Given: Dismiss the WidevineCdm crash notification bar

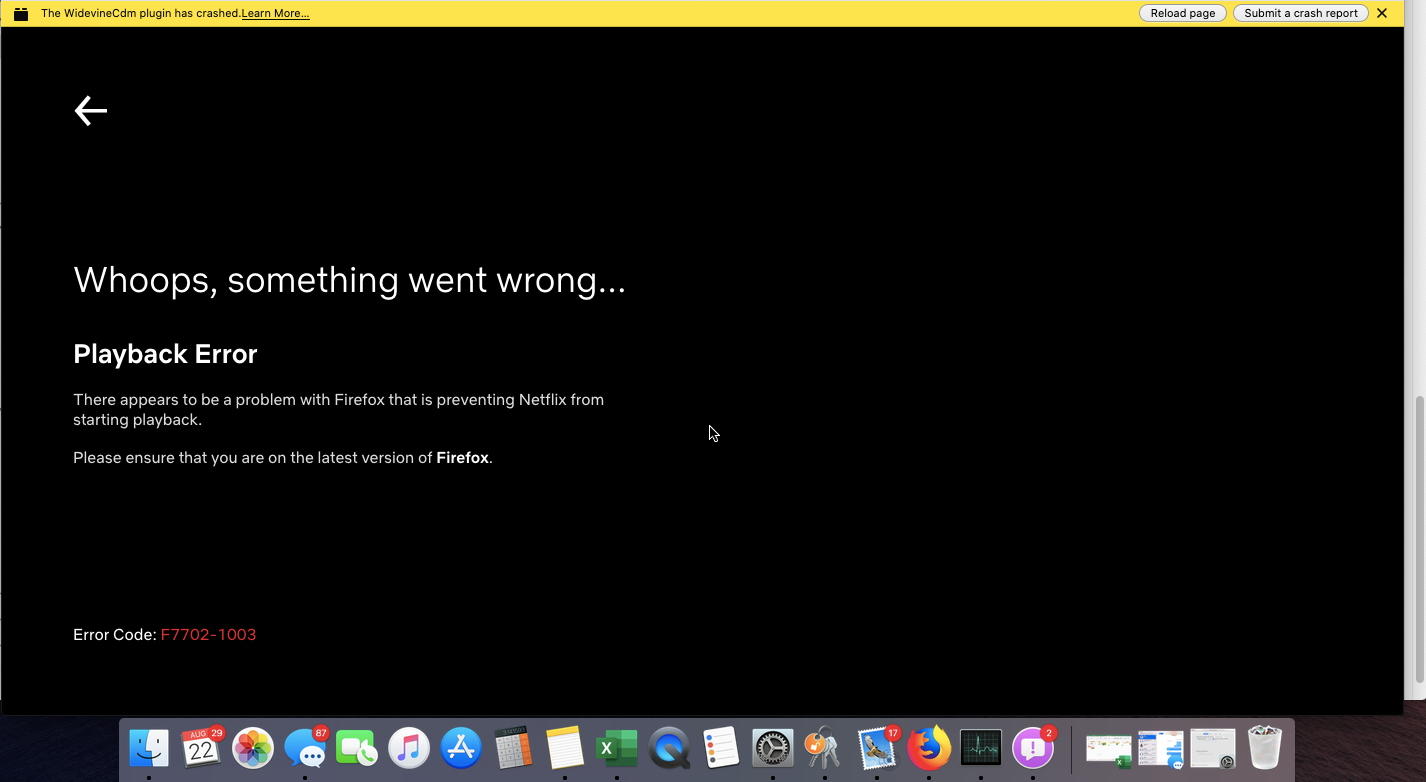Looking at the screenshot, I should pyautogui.click(x=1382, y=13).
